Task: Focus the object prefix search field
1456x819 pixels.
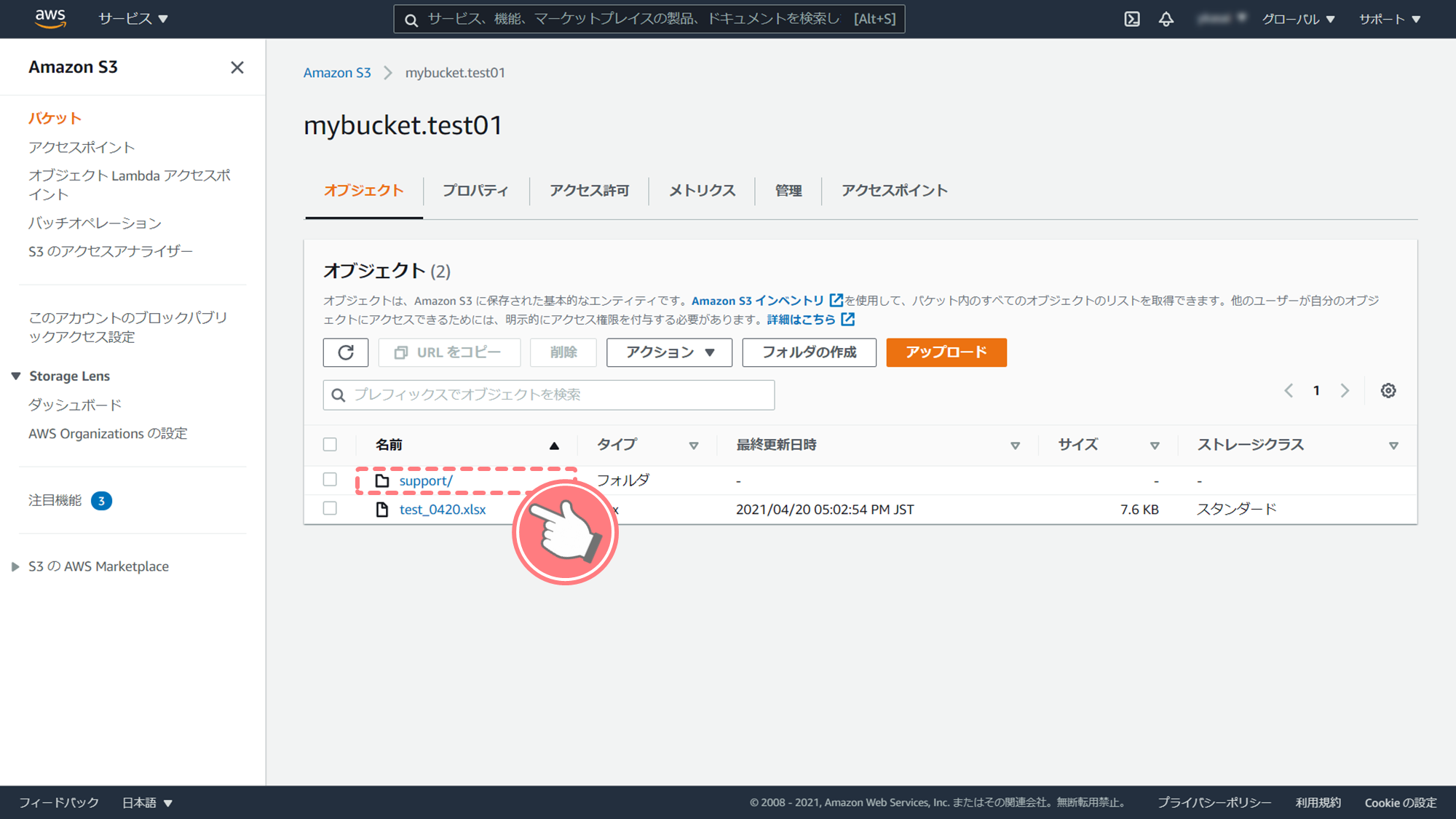Action: tap(549, 395)
